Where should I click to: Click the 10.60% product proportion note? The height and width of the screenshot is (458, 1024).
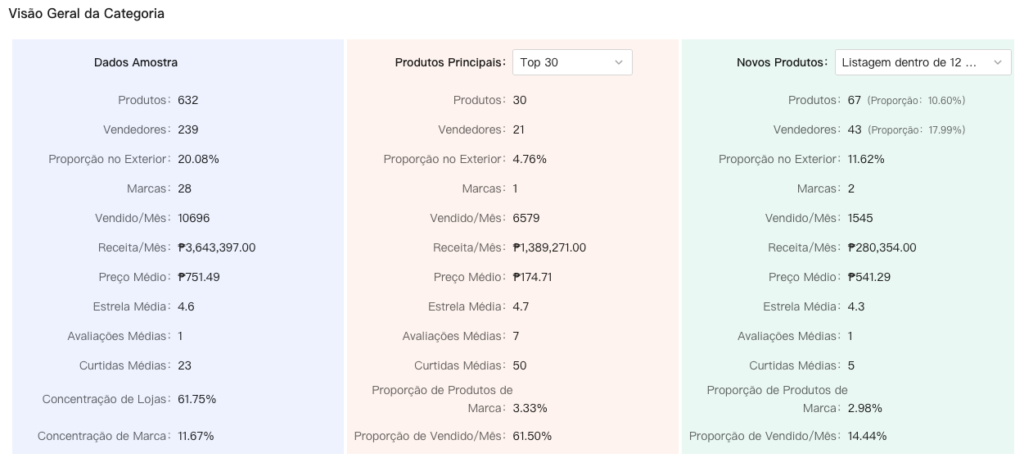916,100
